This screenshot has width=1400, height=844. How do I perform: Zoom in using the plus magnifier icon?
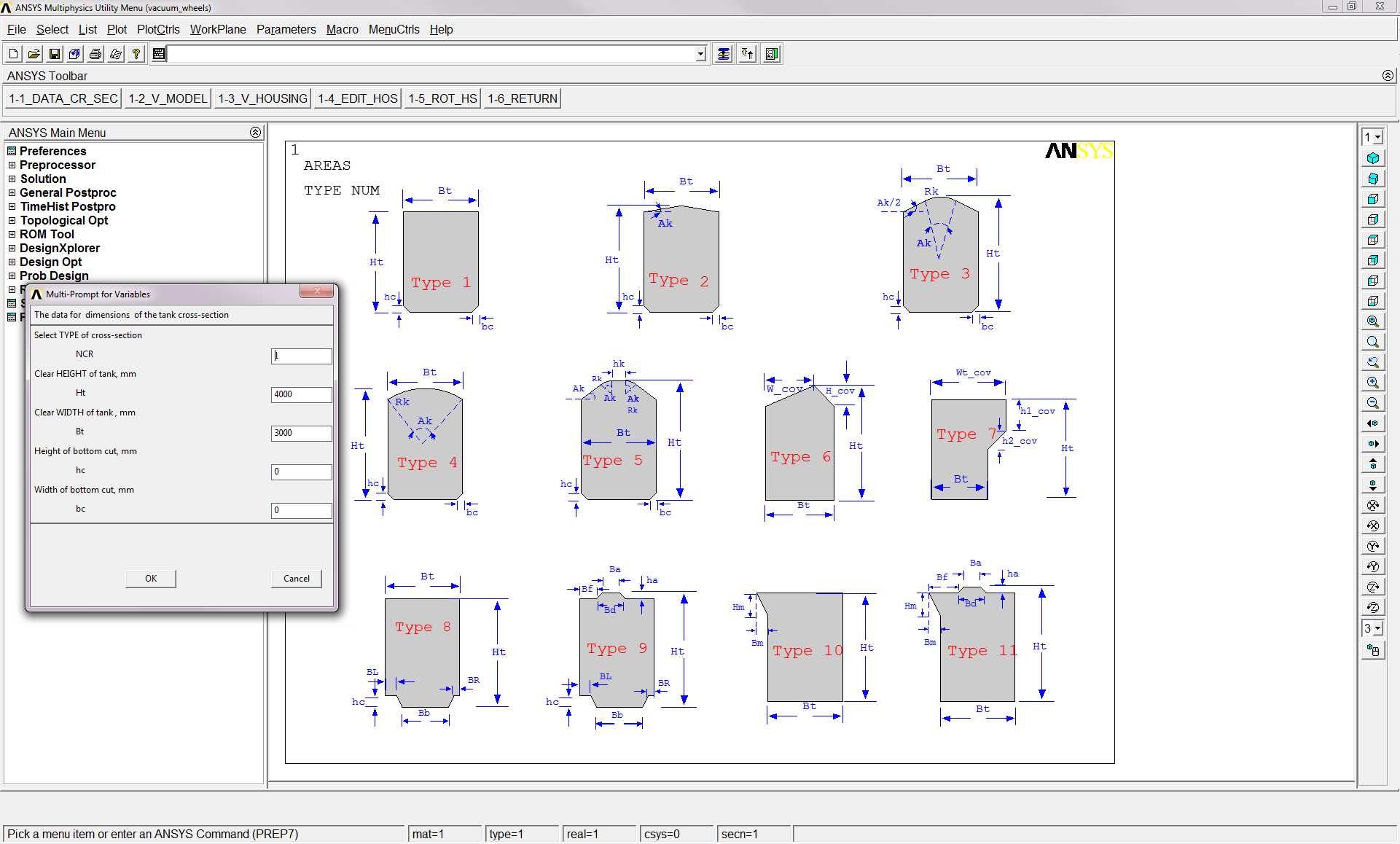coord(1373,383)
